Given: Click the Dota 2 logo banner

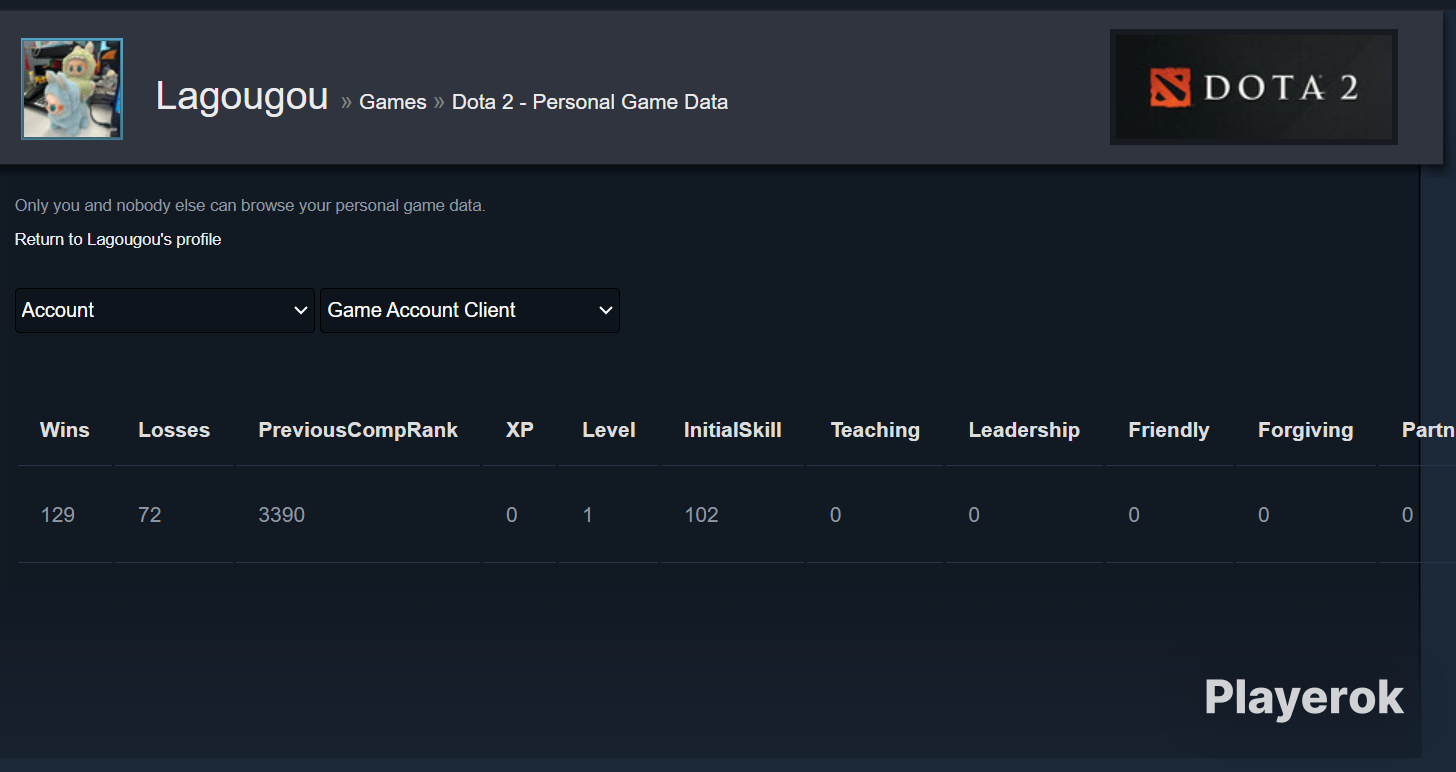Looking at the screenshot, I should point(1254,87).
